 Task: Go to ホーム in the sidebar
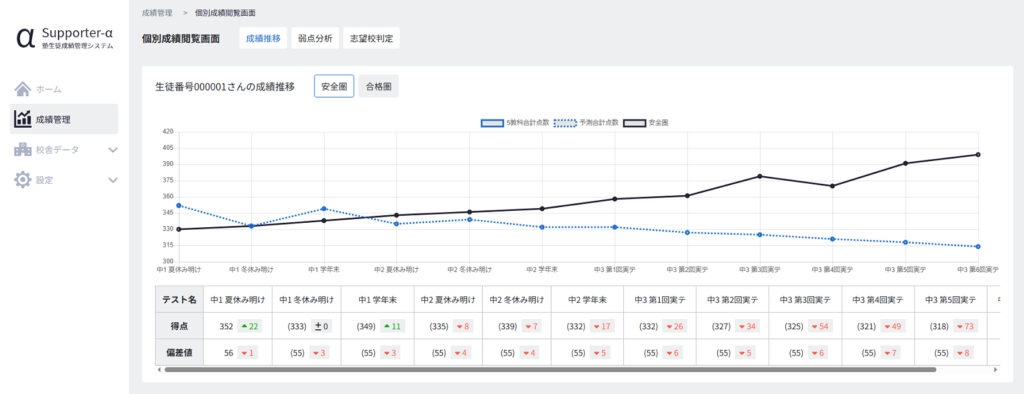click(x=49, y=89)
